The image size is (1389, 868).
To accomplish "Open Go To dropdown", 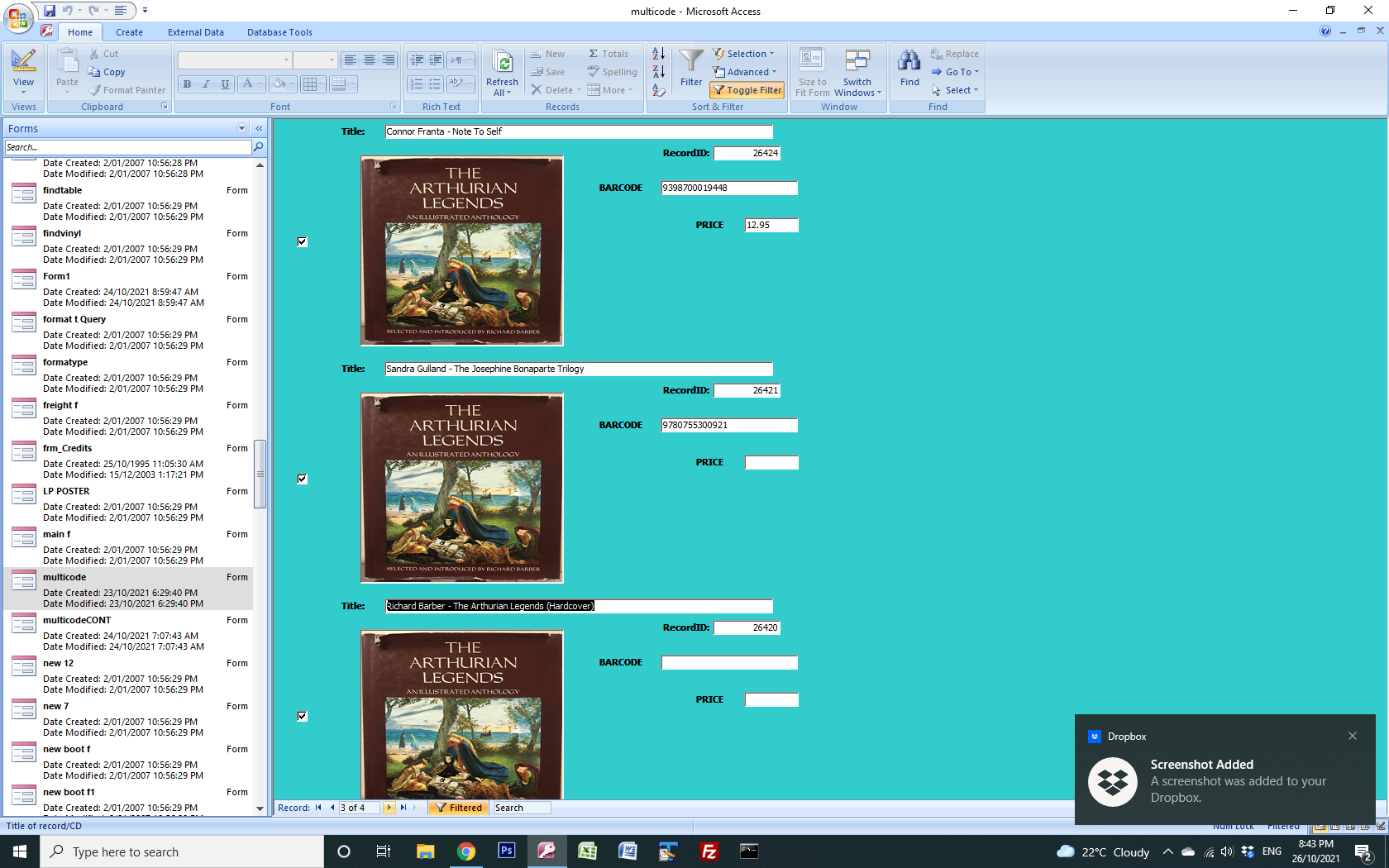I will 955,72.
